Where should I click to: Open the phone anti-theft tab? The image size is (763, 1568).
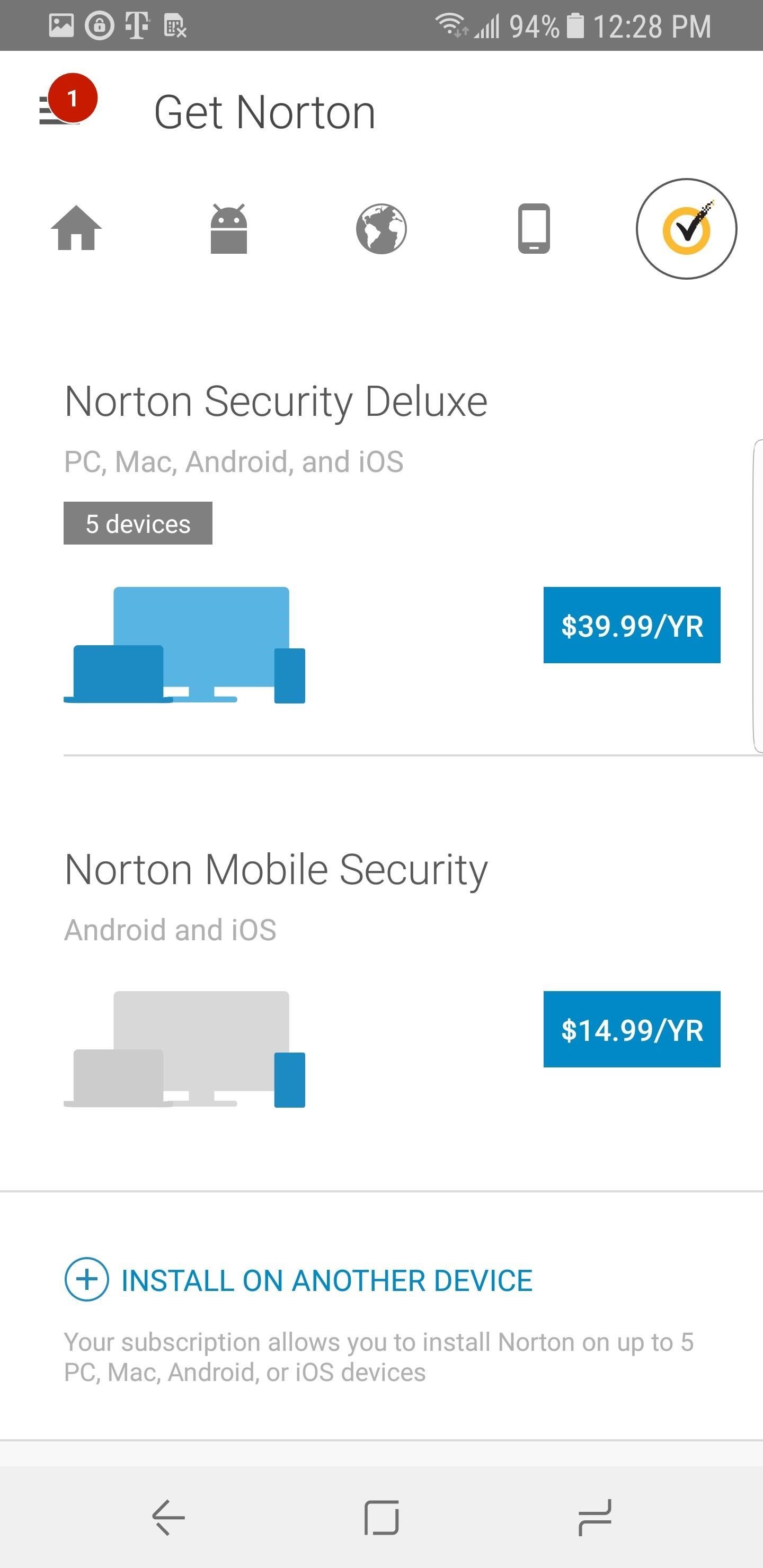point(534,228)
